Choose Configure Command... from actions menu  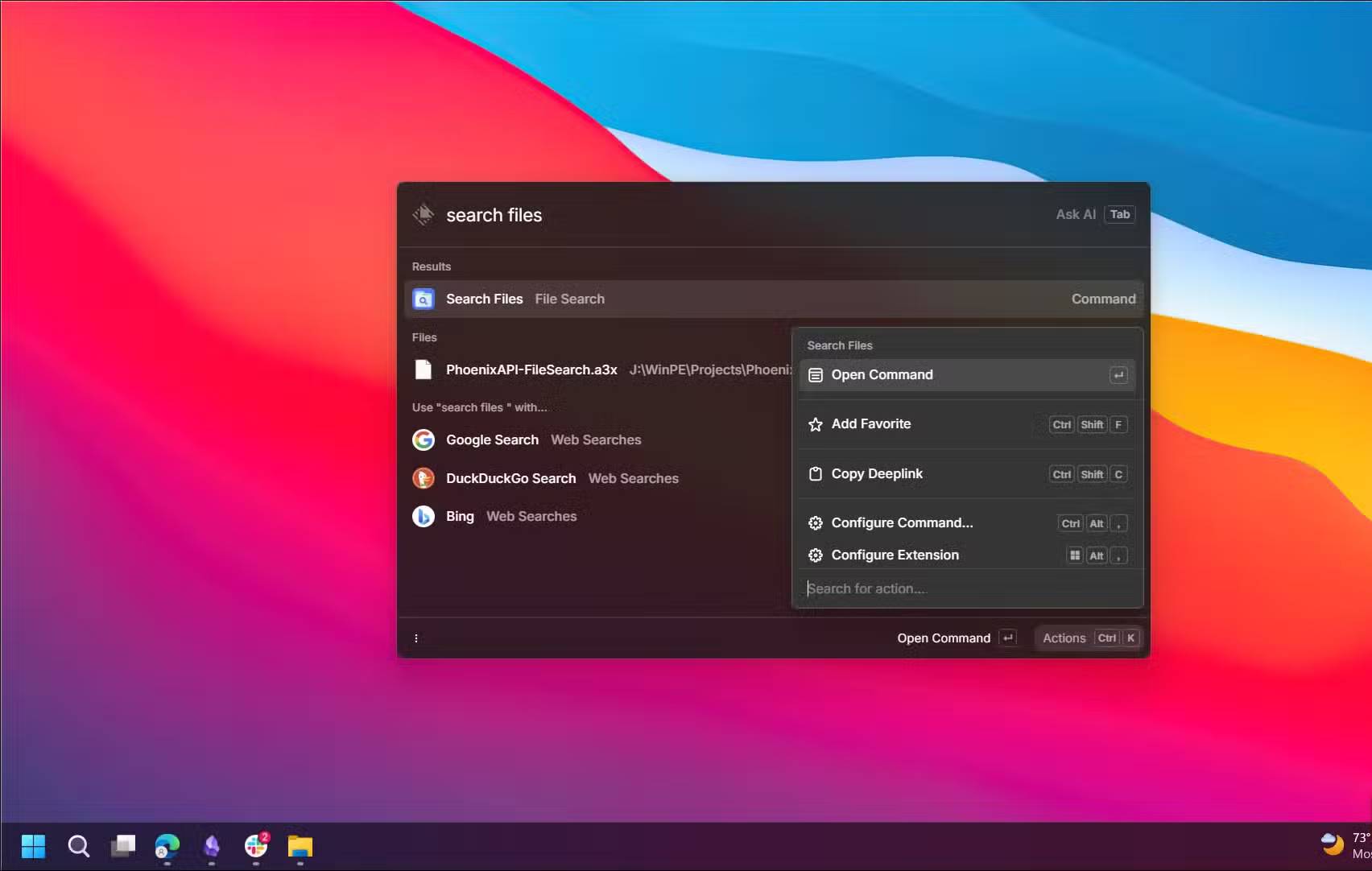(x=902, y=523)
